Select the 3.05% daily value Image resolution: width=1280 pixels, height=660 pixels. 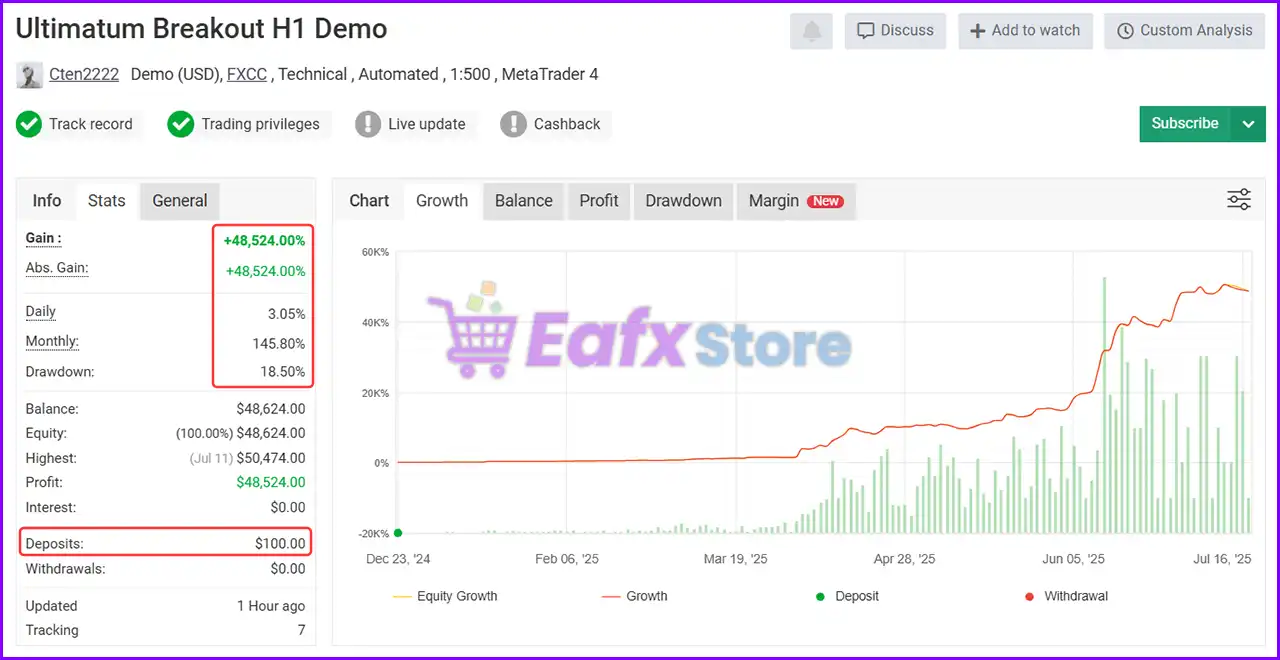coord(286,314)
